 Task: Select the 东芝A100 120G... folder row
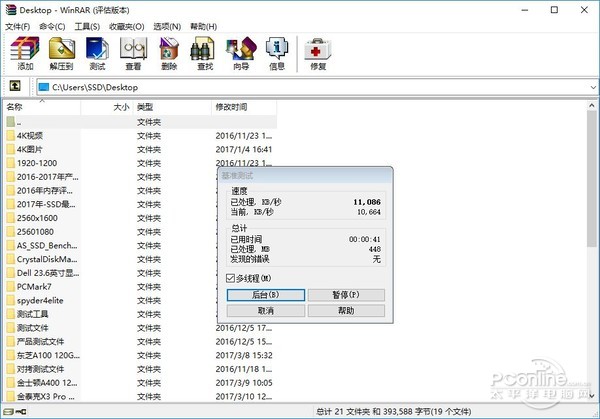(x=140, y=355)
